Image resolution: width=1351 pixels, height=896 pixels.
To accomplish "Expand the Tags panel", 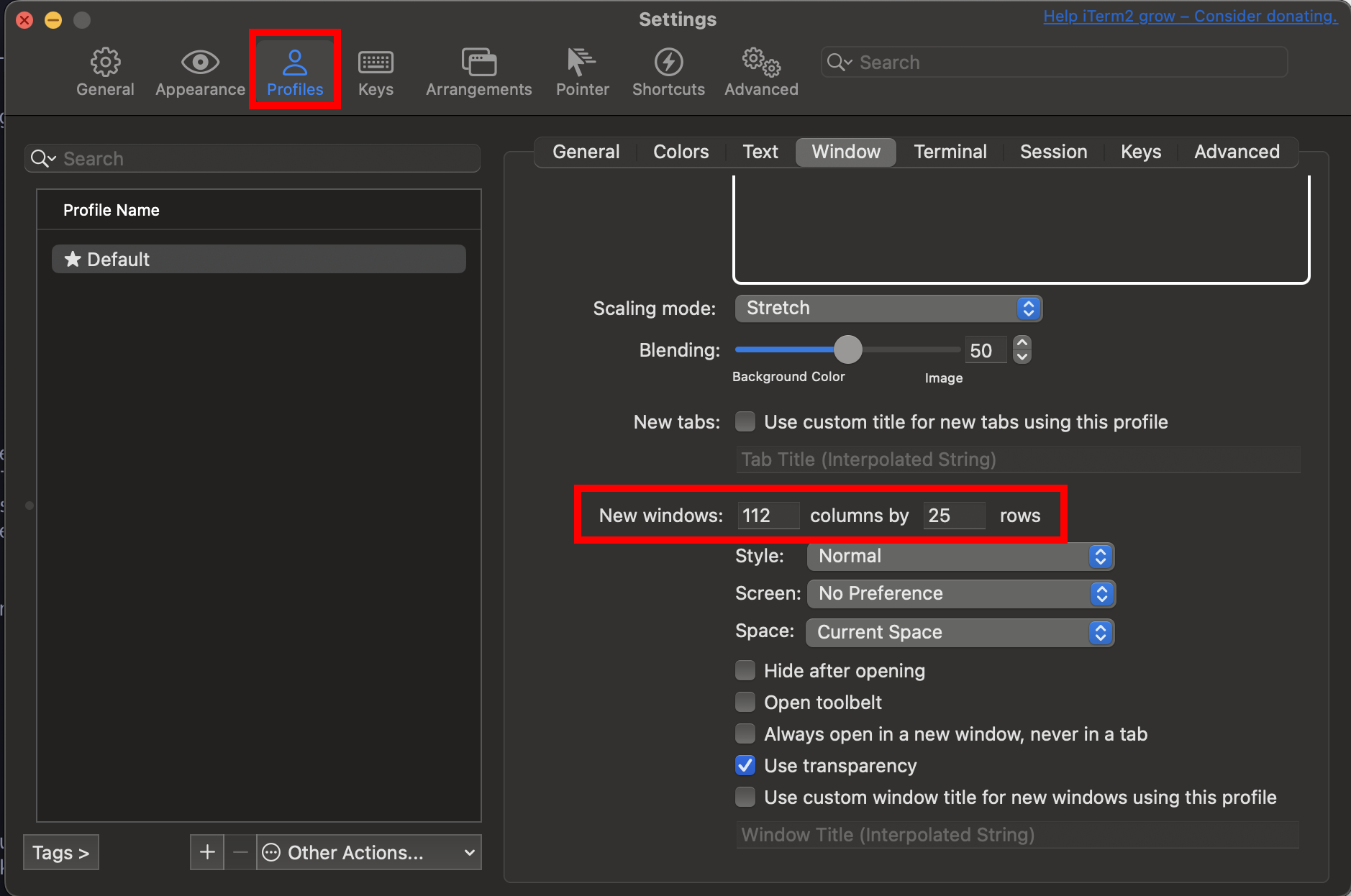I will [x=61, y=852].
